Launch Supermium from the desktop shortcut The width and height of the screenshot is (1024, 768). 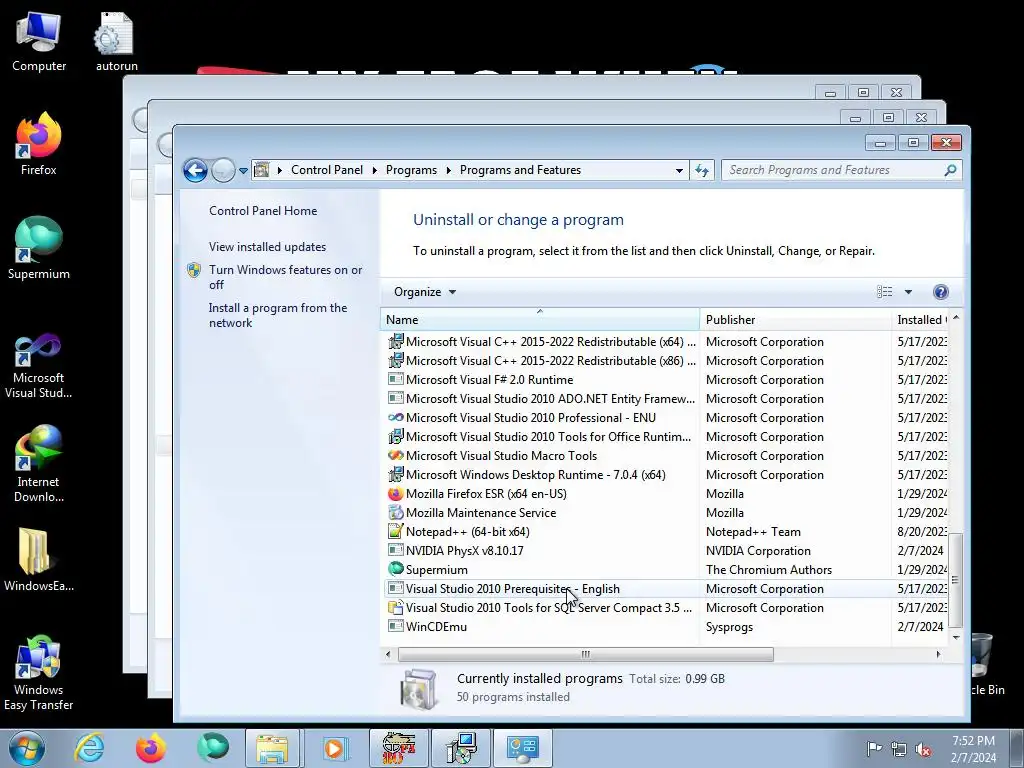(39, 249)
